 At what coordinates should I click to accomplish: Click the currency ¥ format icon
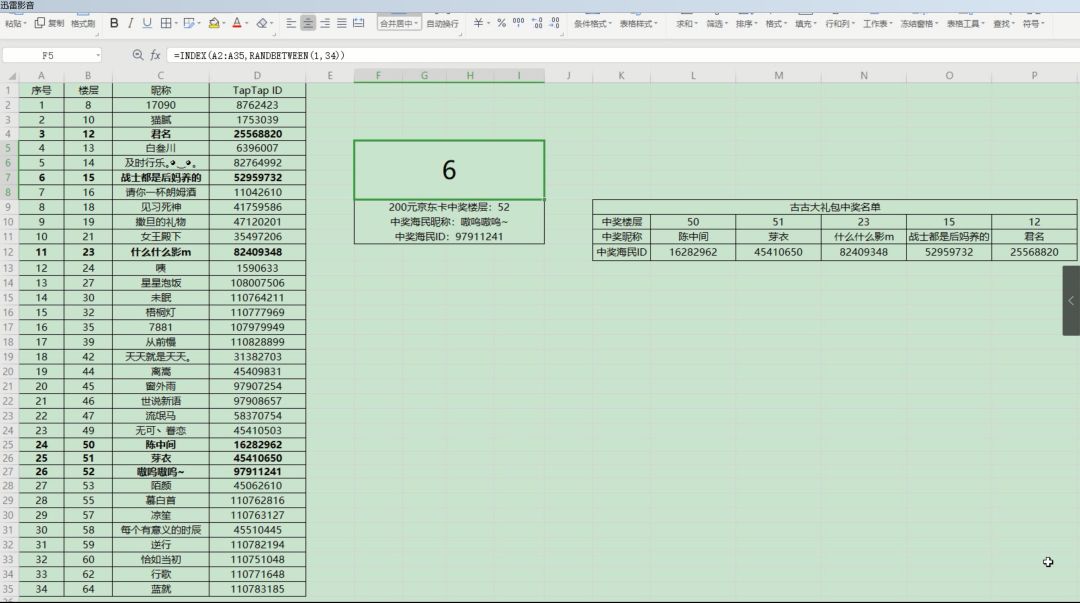coord(478,23)
